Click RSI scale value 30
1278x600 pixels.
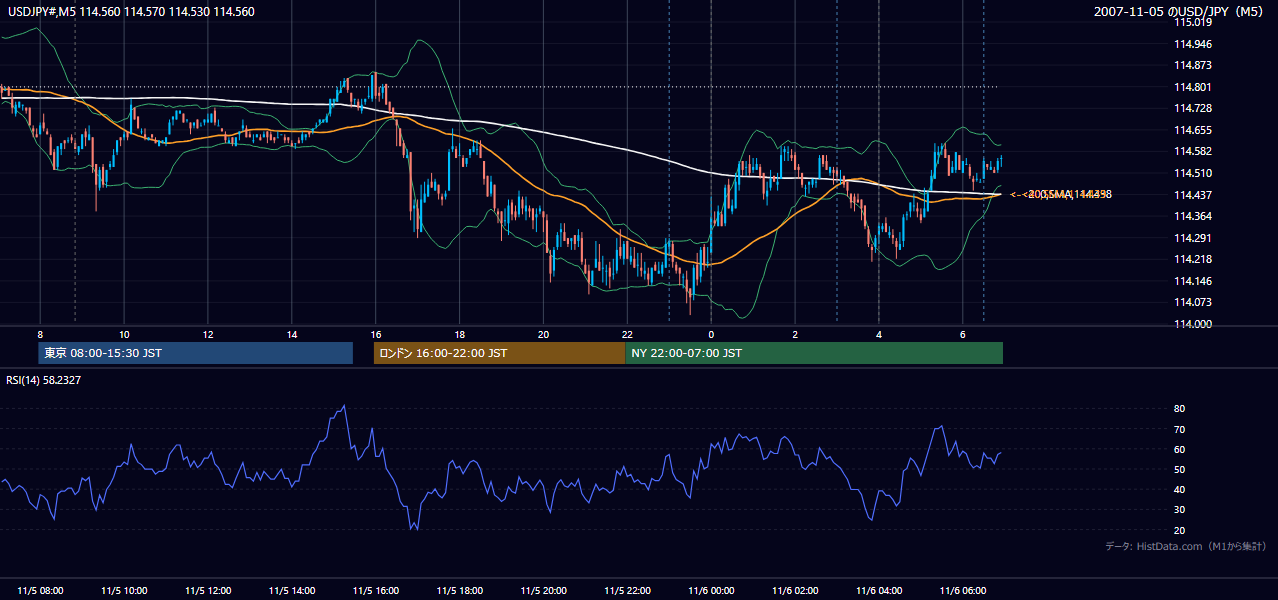pos(1179,510)
